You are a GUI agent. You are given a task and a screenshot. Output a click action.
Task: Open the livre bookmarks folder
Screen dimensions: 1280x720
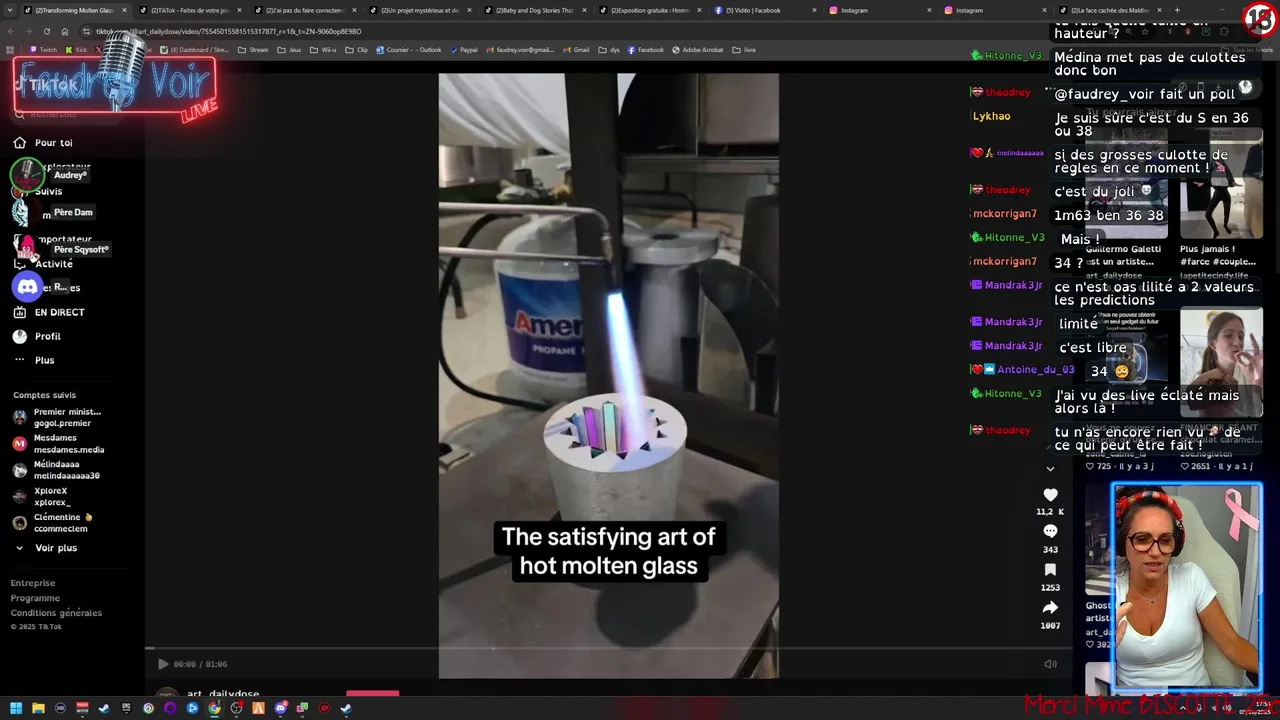(x=744, y=50)
